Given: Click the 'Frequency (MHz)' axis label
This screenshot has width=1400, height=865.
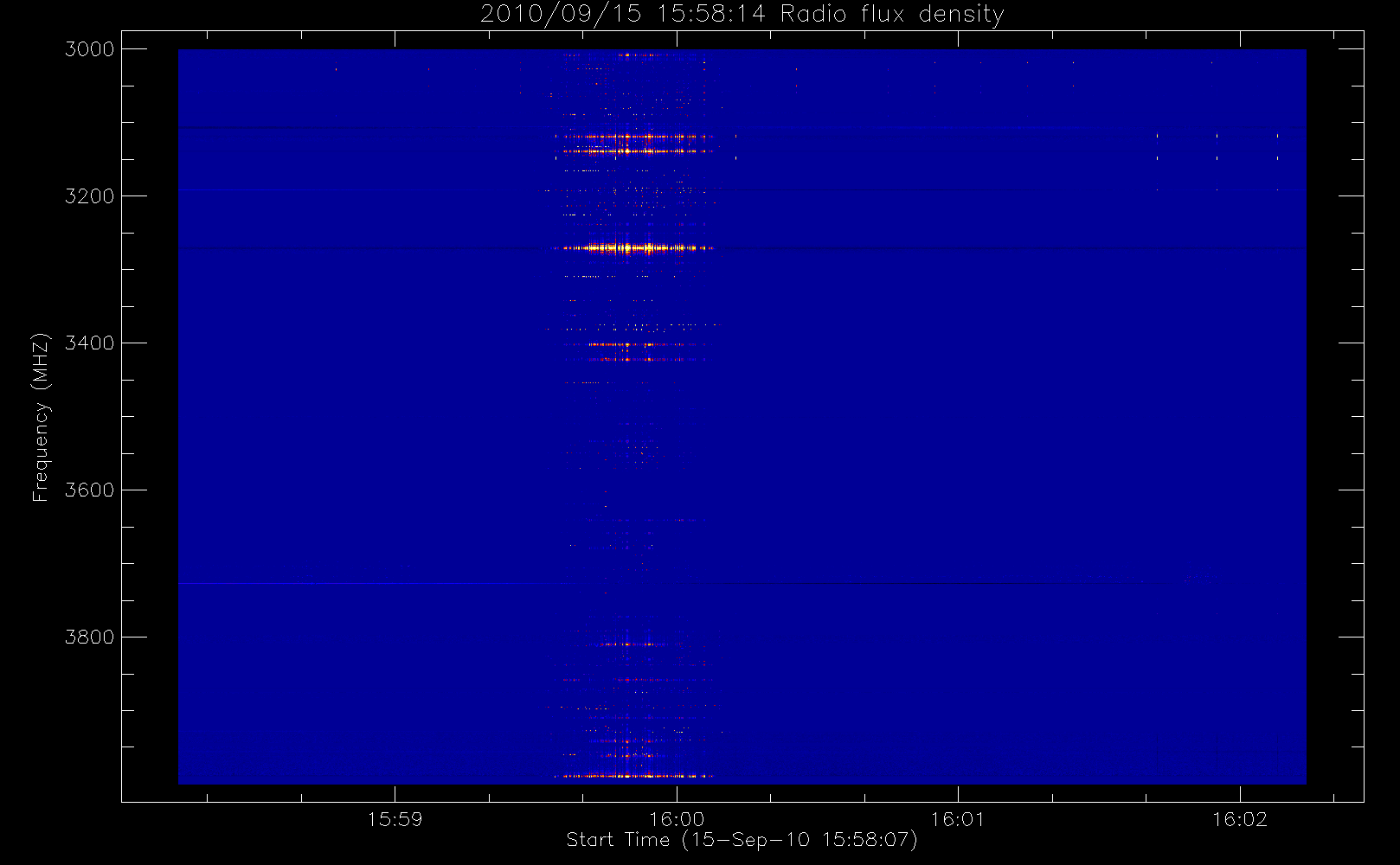Looking at the screenshot, I should coord(41,417).
